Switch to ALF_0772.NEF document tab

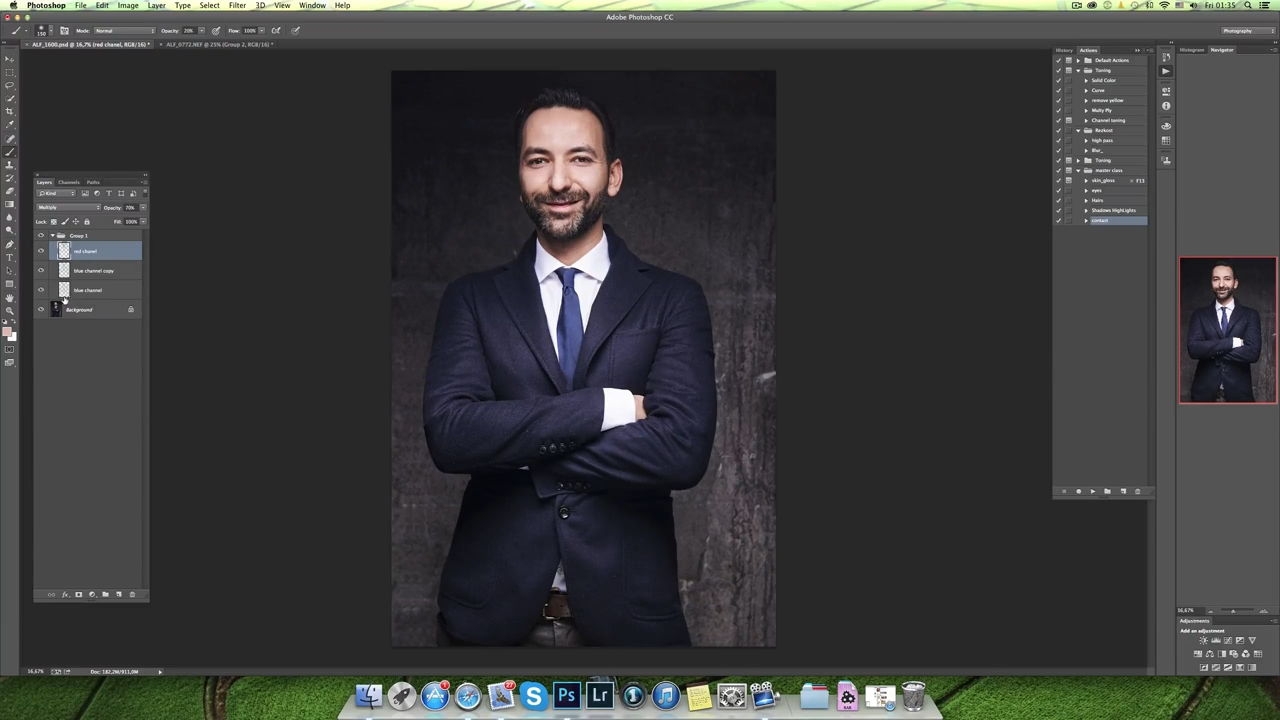(x=218, y=45)
